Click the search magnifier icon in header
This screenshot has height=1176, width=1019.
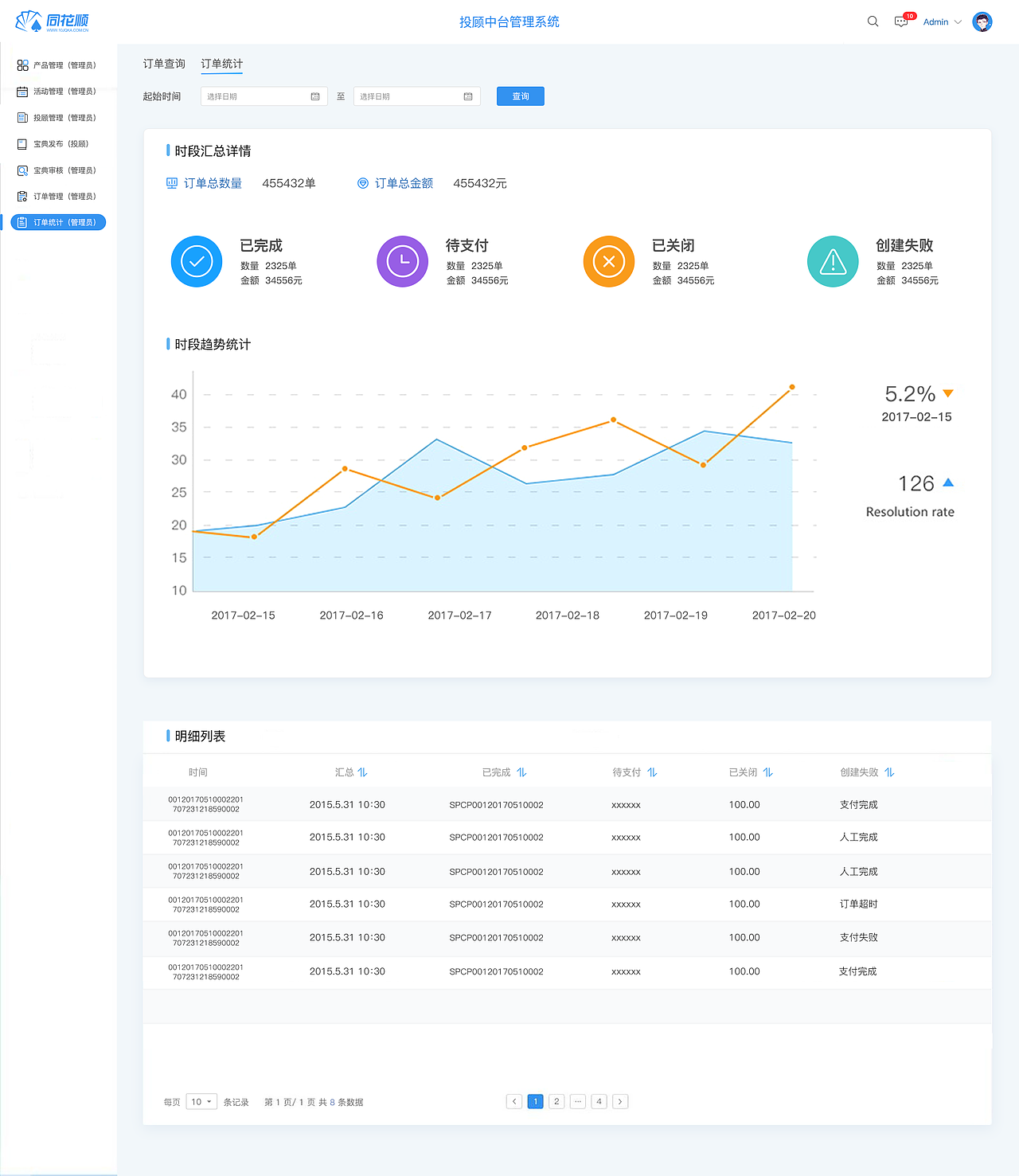873,21
